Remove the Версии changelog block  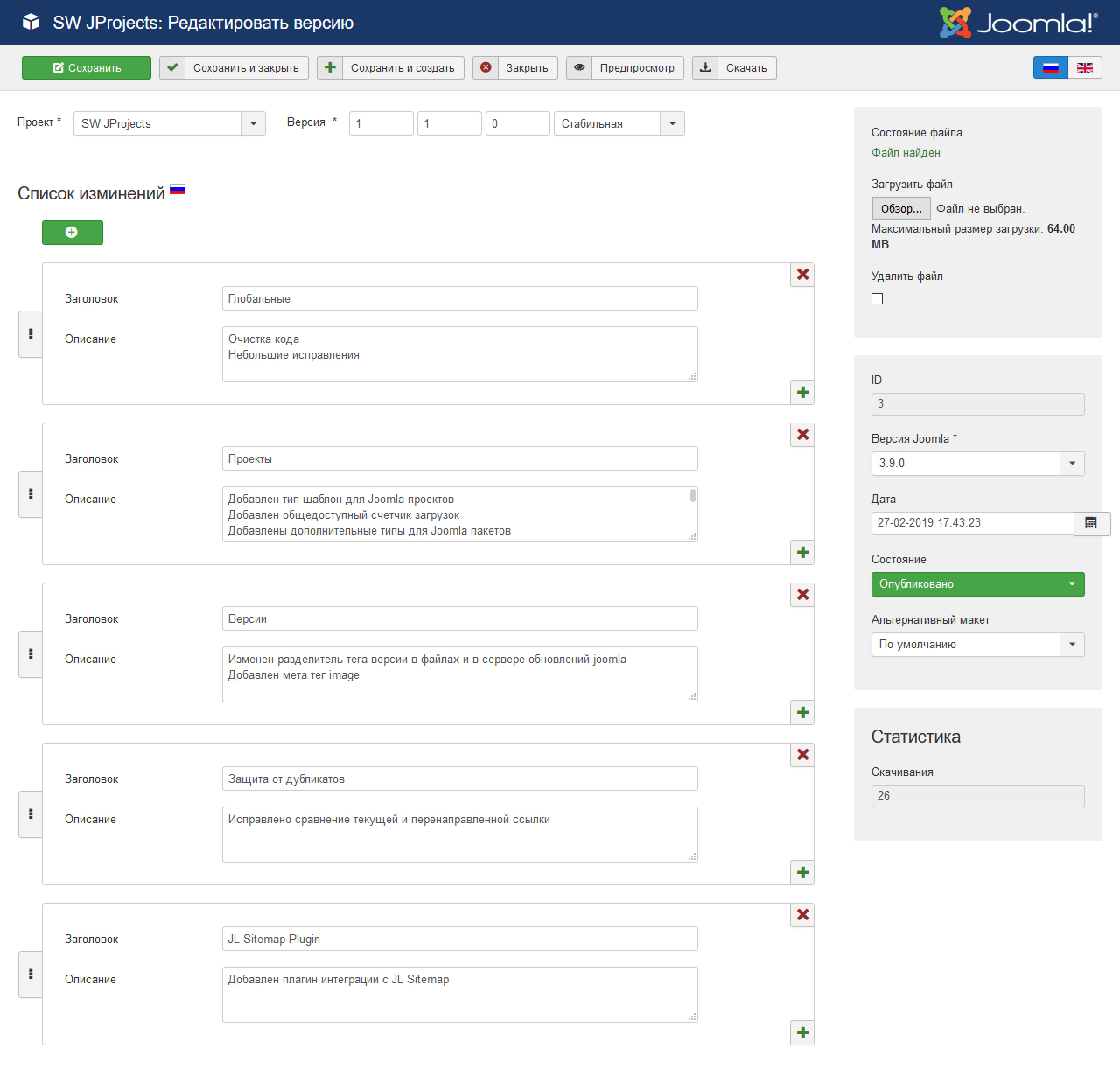[x=802, y=595]
